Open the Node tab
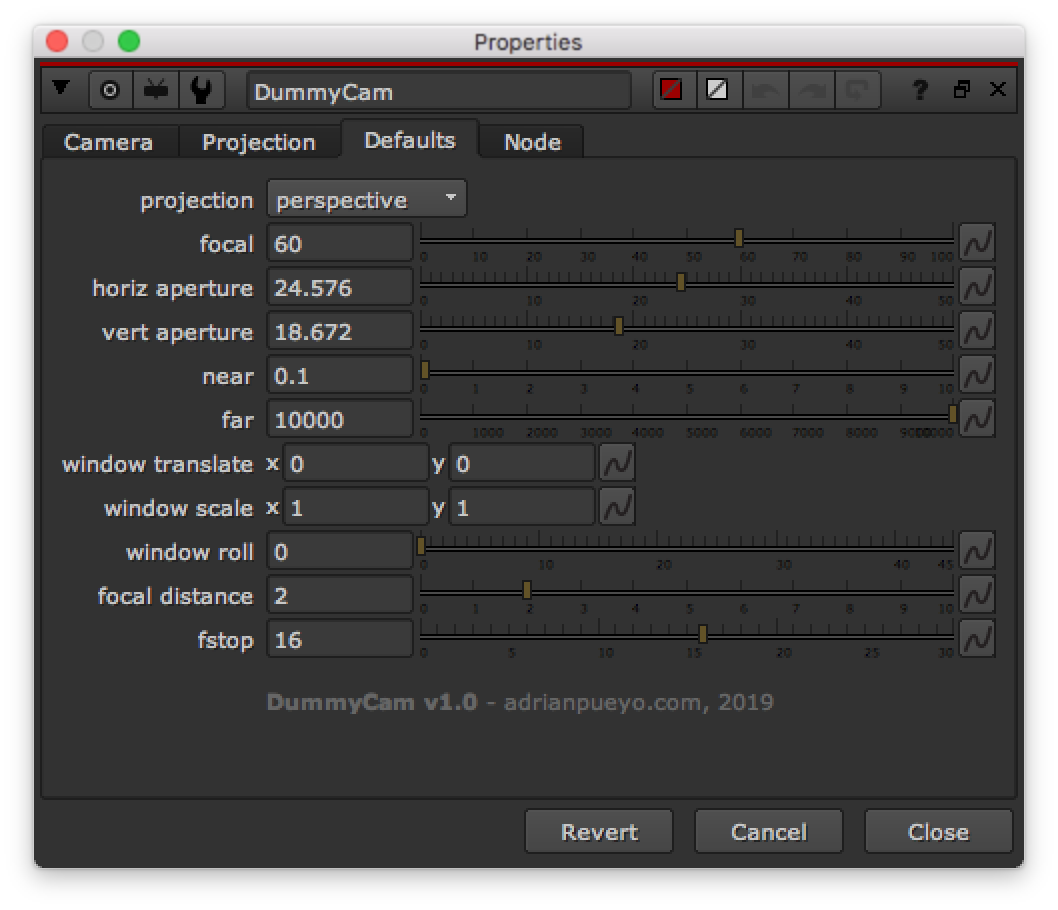The height and width of the screenshot is (910, 1058). coord(532,142)
